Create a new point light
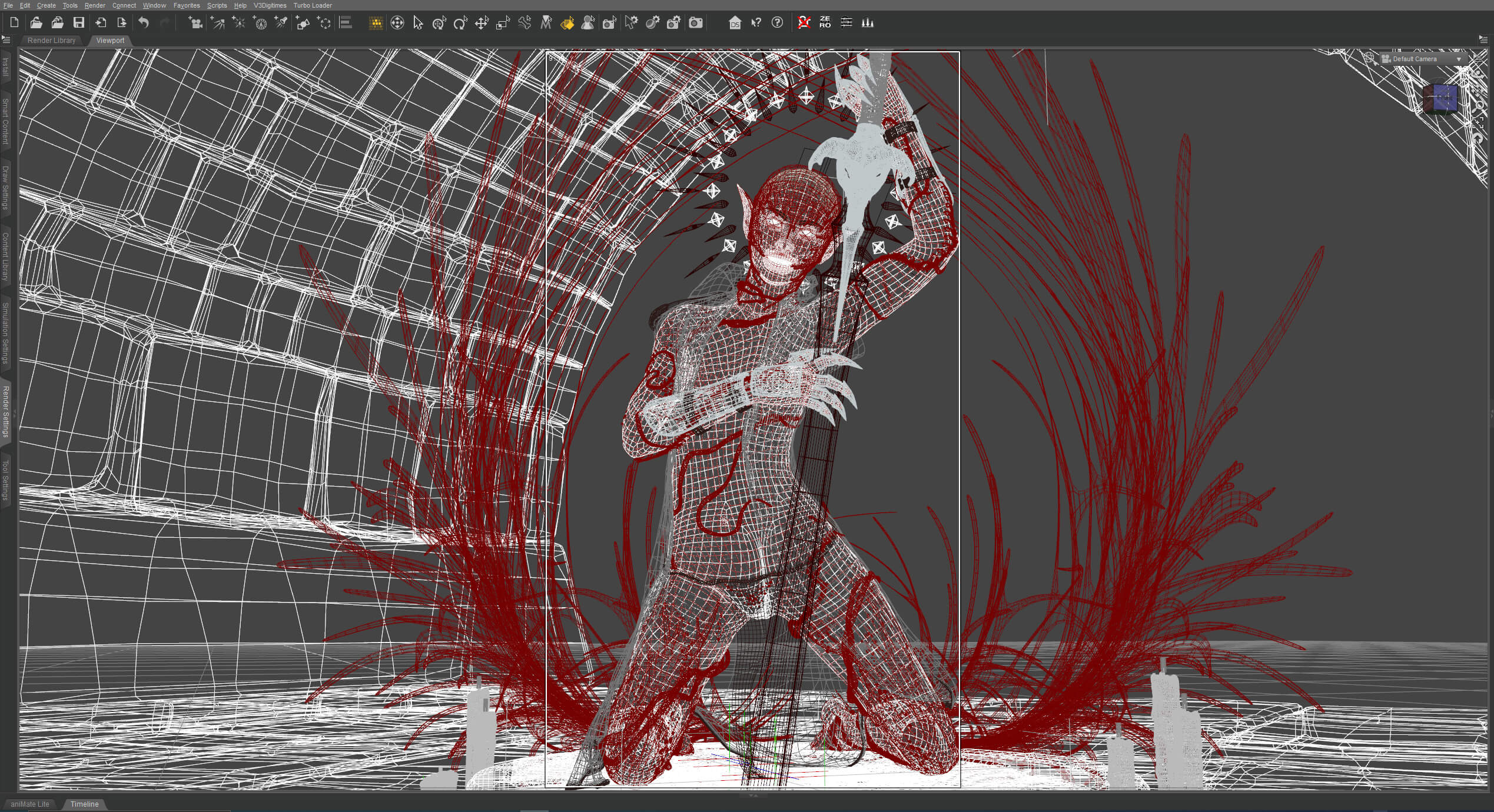 238,23
